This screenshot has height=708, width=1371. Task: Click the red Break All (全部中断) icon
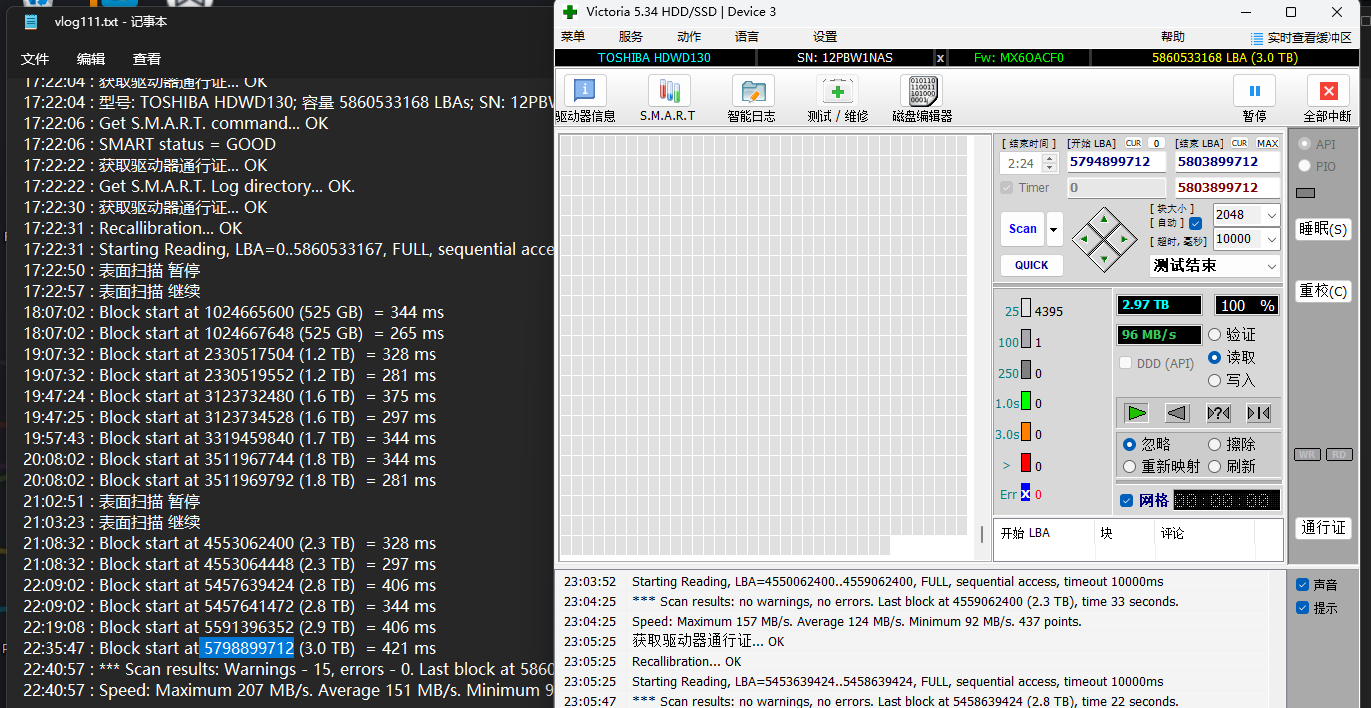point(1328,91)
